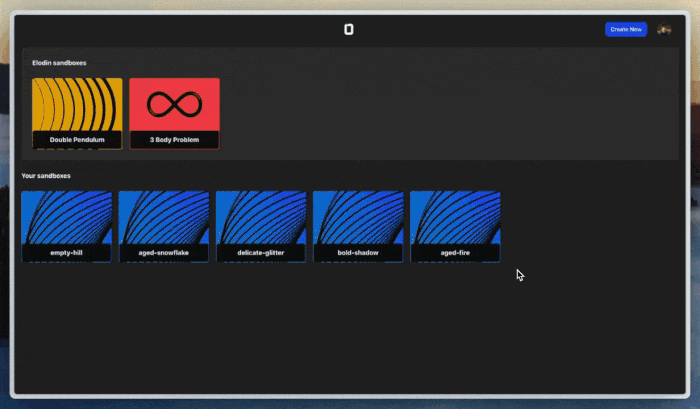Screen dimensions: 700x409
Task: Click the Your sandboxes section heading
Action: click(46, 176)
